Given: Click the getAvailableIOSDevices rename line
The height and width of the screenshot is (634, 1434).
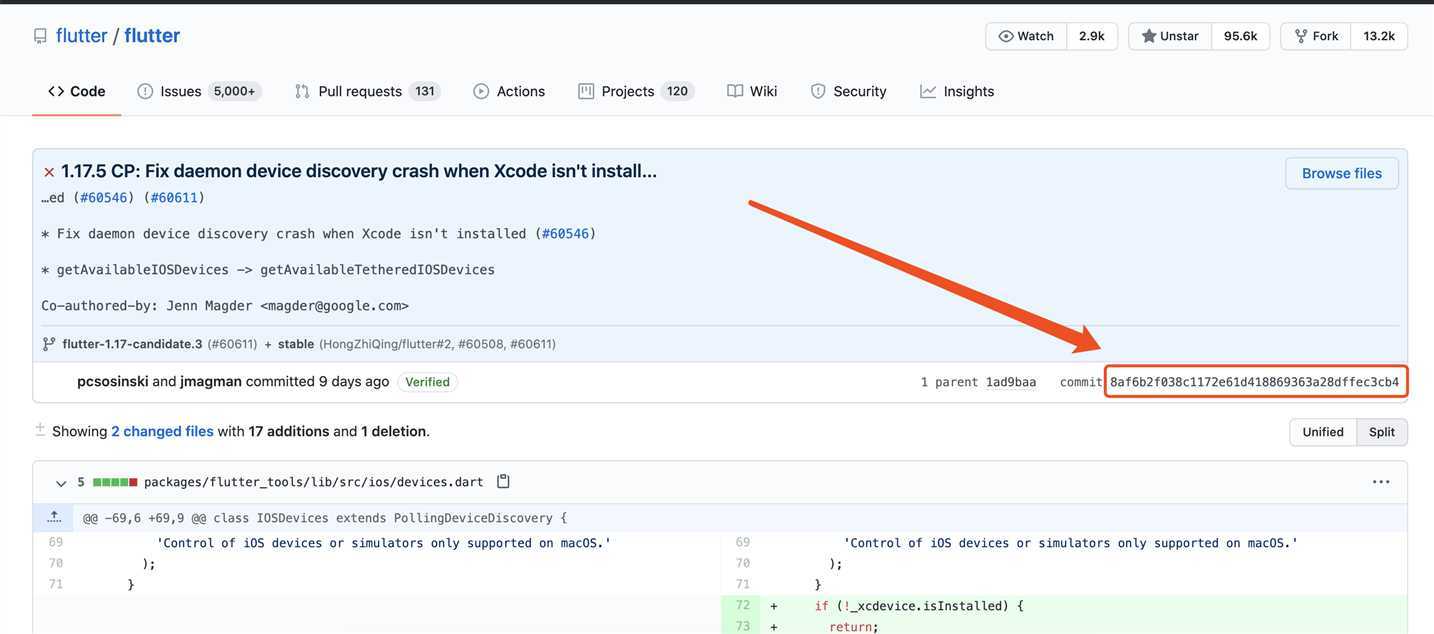Looking at the screenshot, I should pyautogui.click(x=268, y=270).
